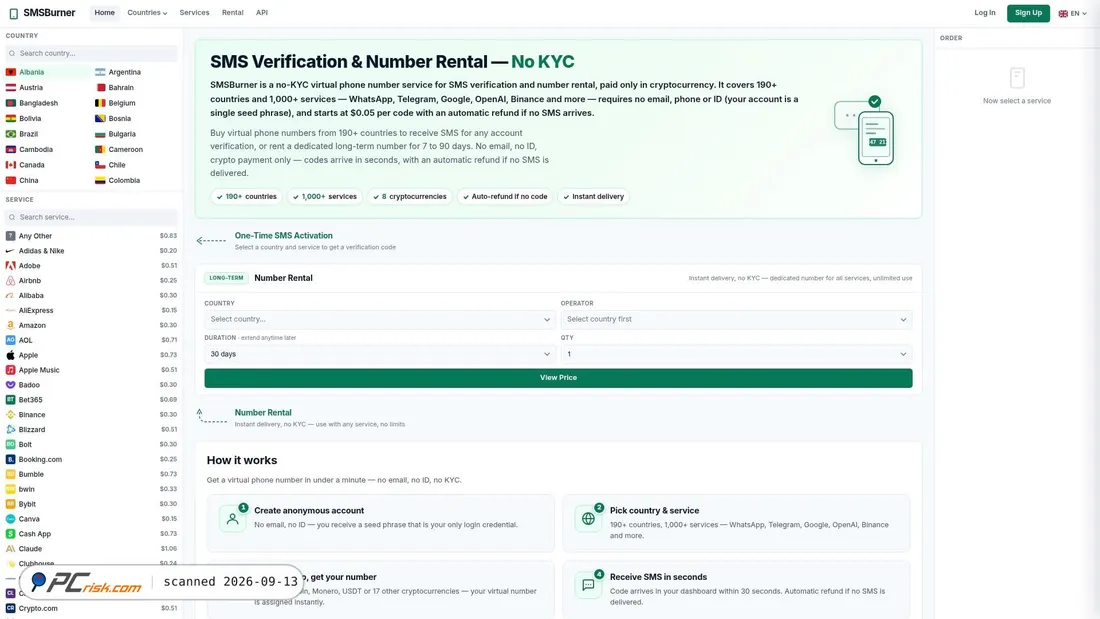Viewport: 1100px width, 619px height.
Task: Click the Sign Up button
Action: click(1028, 13)
